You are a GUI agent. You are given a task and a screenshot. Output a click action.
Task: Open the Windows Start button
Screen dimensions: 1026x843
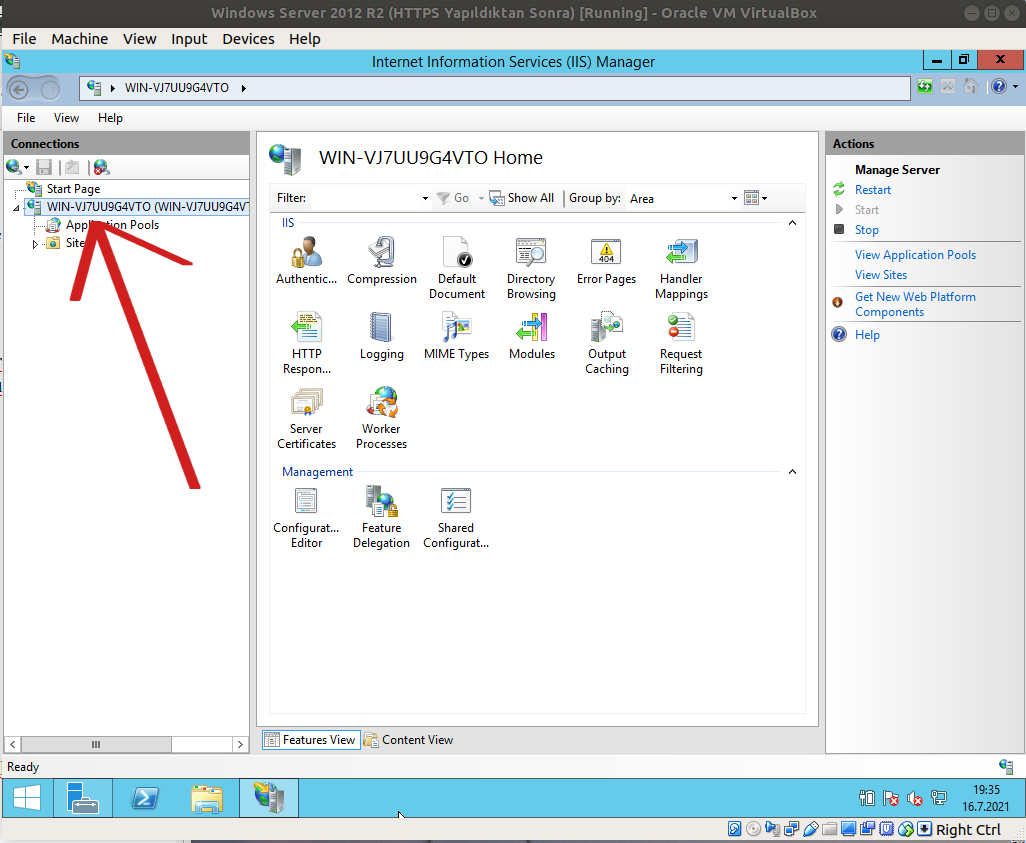(27, 798)
